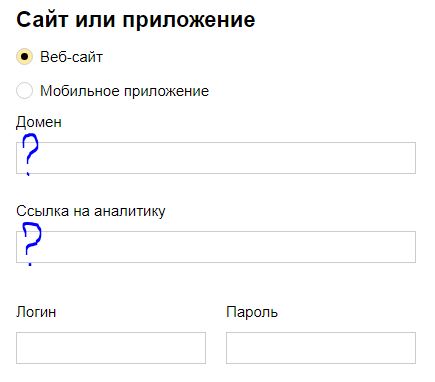Activate the login entry box
Image resolution: width=435 pixels, height=382 pixels.
point(111,348)
